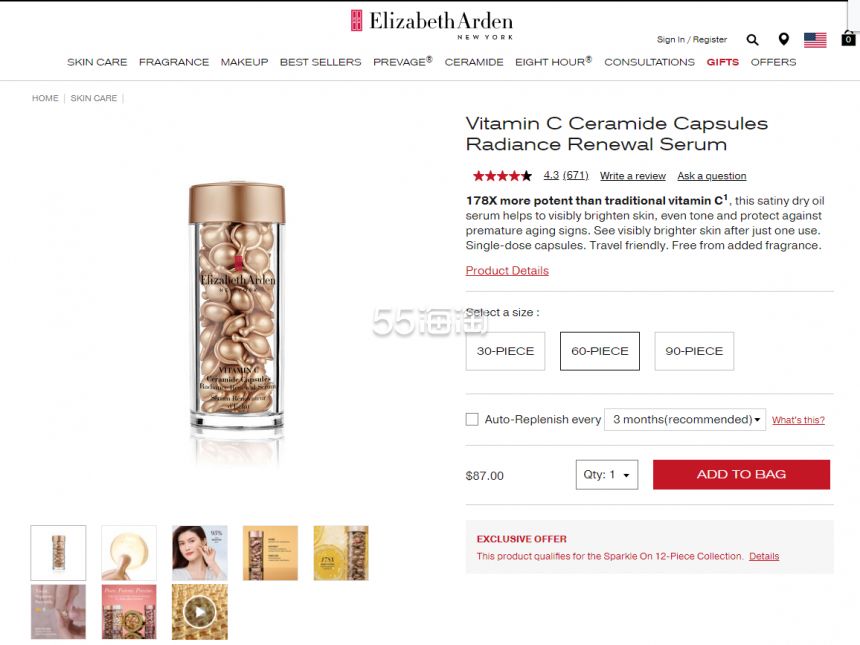Choose the 60-PIECE size option

pyautogui.click(x=599, y=351)
